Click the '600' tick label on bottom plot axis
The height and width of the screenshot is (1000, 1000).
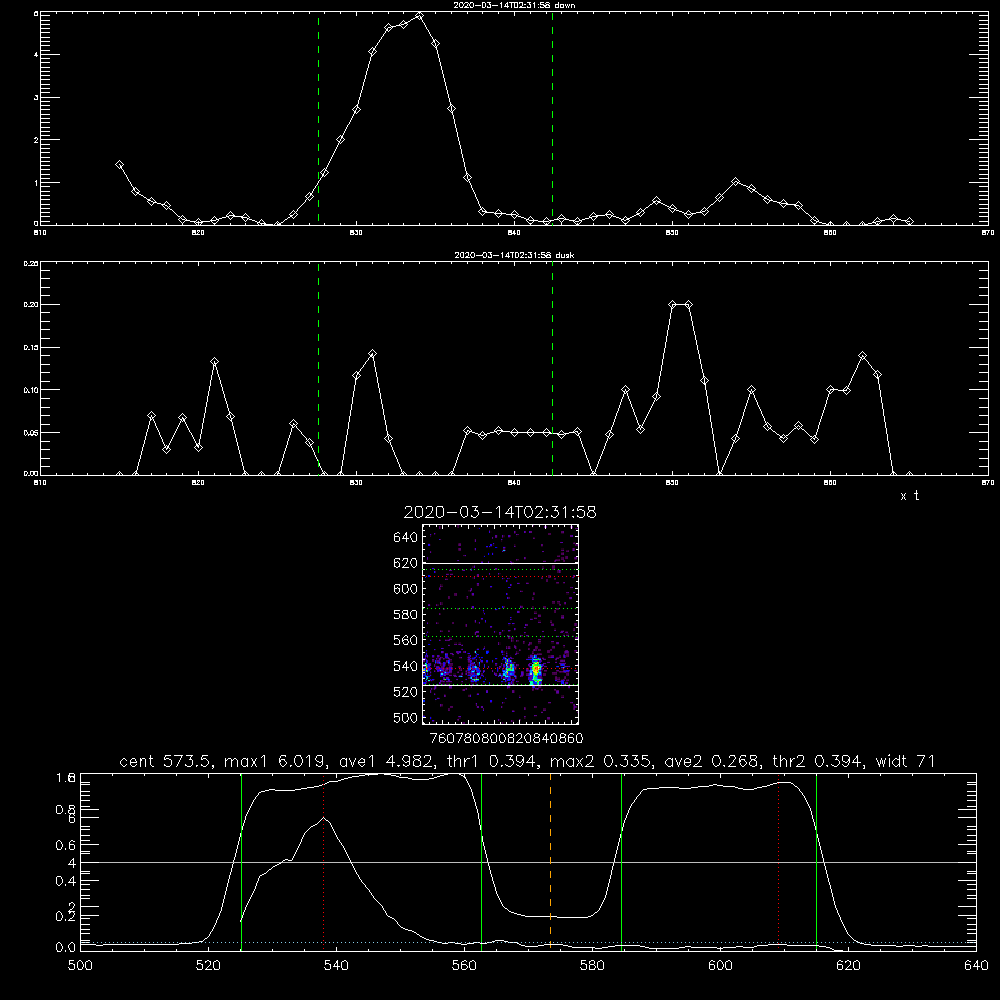720,966
